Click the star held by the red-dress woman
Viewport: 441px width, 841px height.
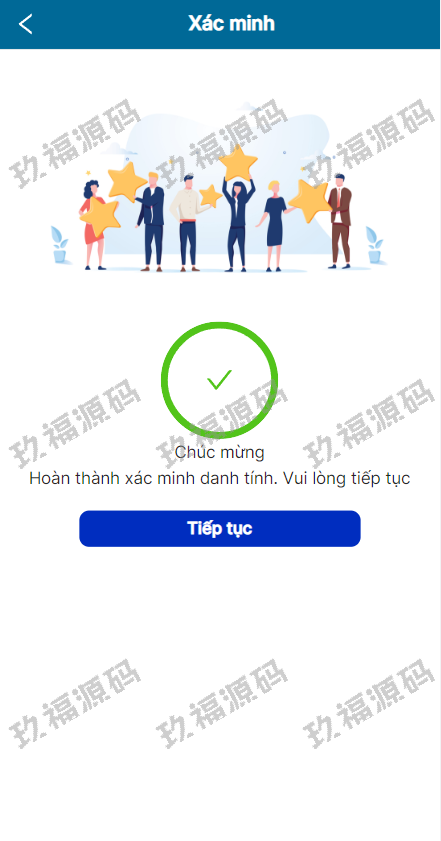(100, 216)
